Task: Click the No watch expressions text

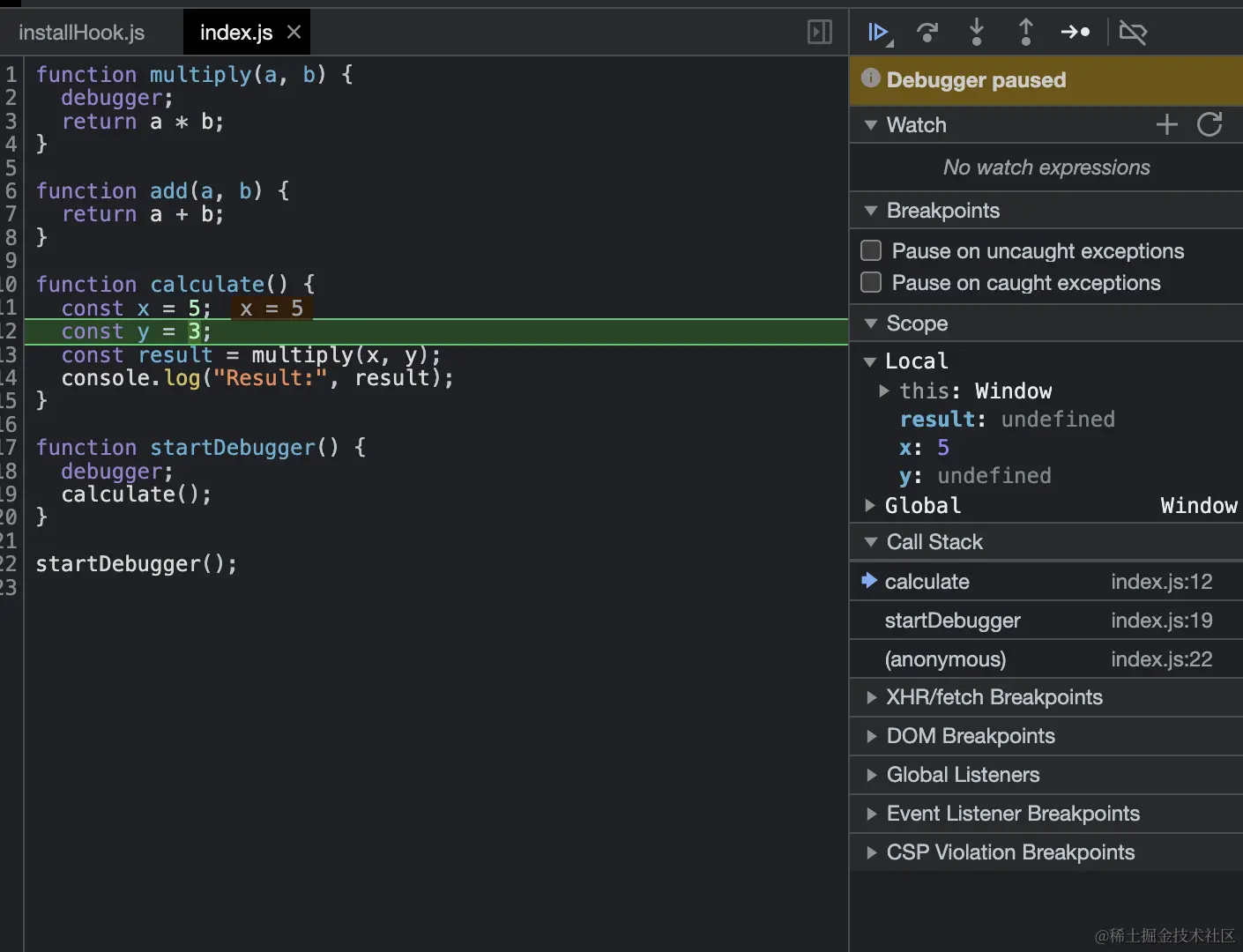Action: coord(1046,167)
